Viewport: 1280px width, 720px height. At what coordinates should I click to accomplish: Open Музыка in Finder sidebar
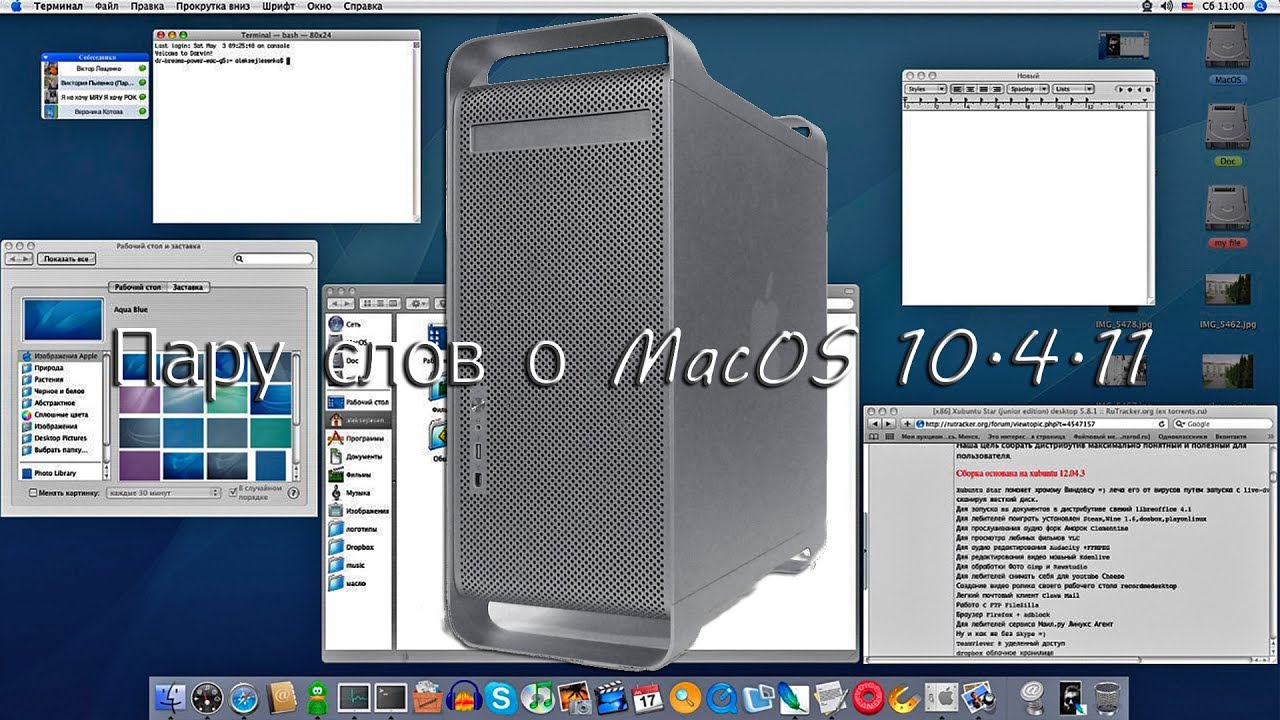(358, 493)
